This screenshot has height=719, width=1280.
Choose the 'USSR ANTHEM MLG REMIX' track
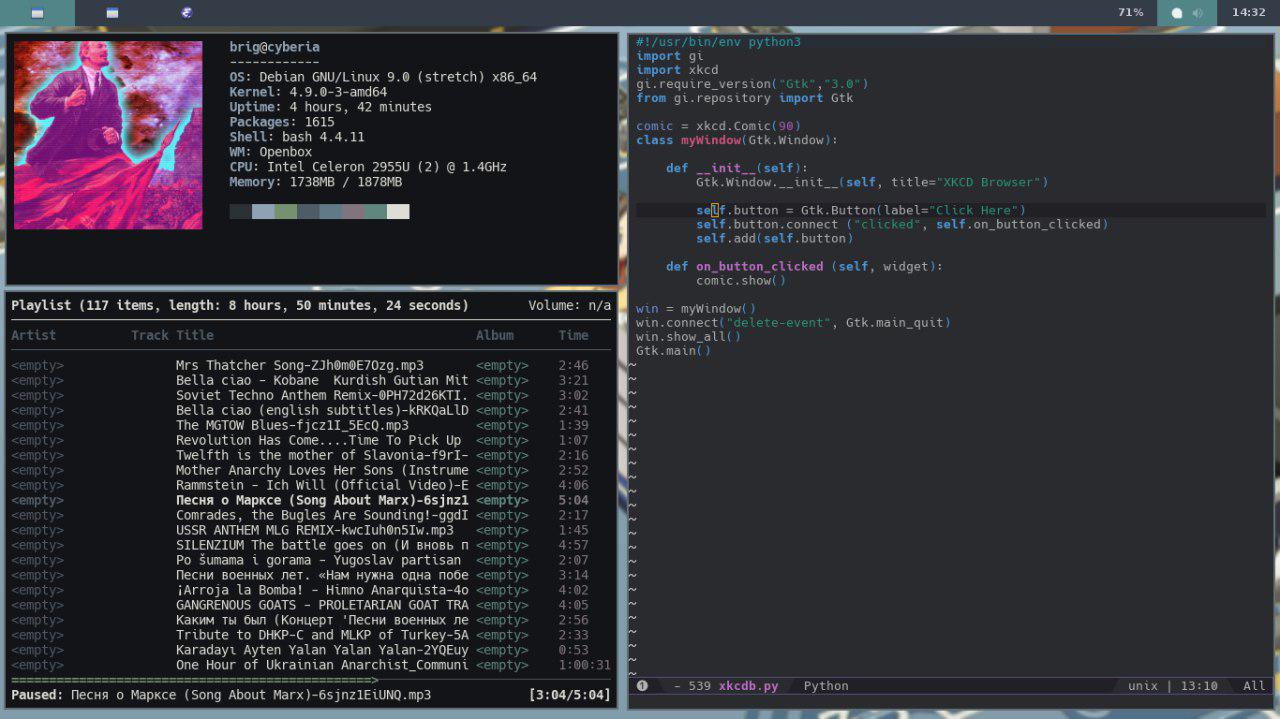pos(314,530)
